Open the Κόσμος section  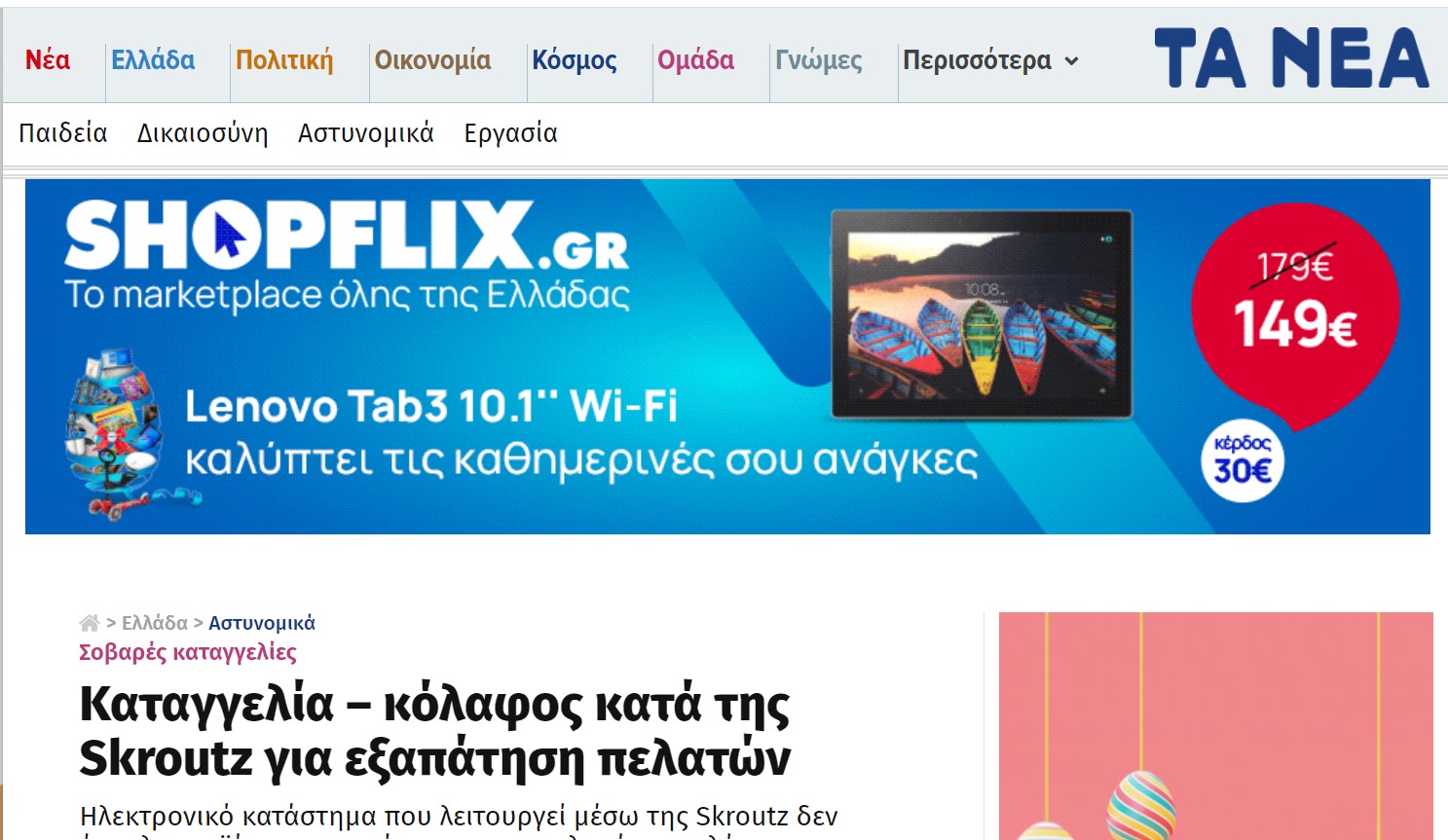click(575, 60)
